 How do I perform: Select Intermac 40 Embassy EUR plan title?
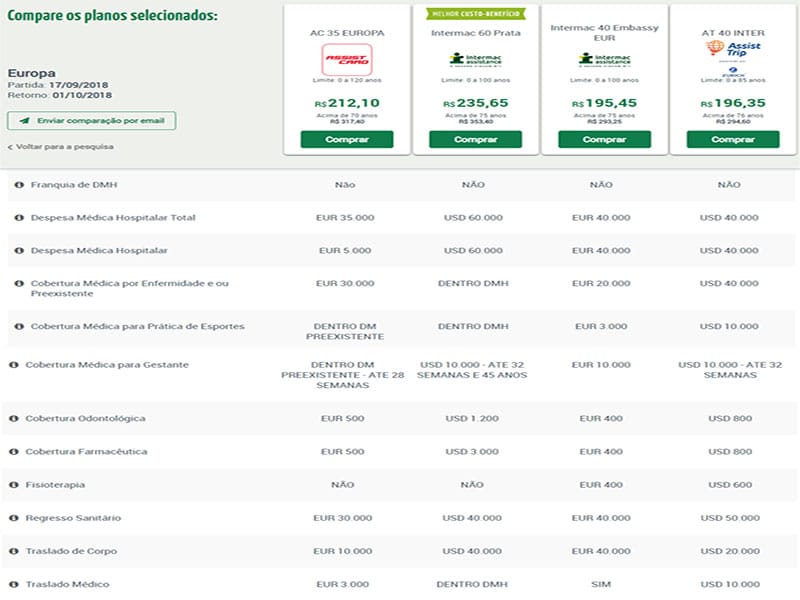(x=605, y=33)
